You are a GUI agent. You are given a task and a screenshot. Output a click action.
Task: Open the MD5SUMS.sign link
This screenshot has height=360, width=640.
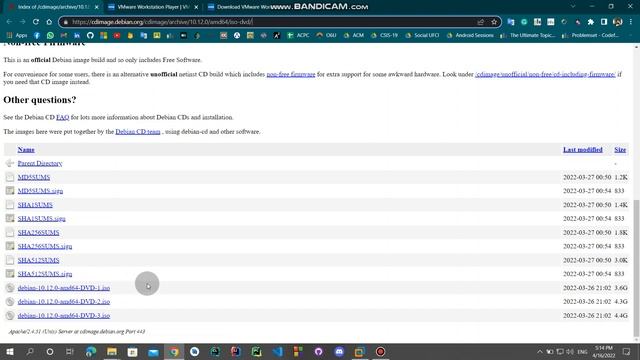(40, 191)
